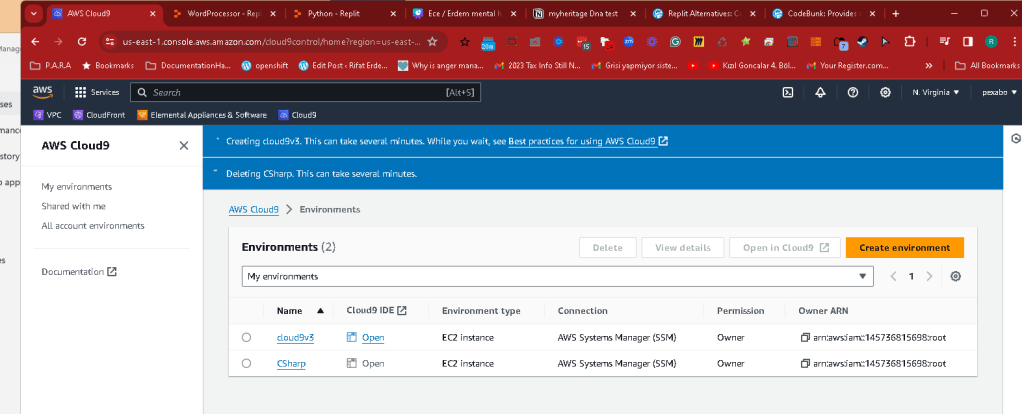Click the Create environment button

point(905,248)
